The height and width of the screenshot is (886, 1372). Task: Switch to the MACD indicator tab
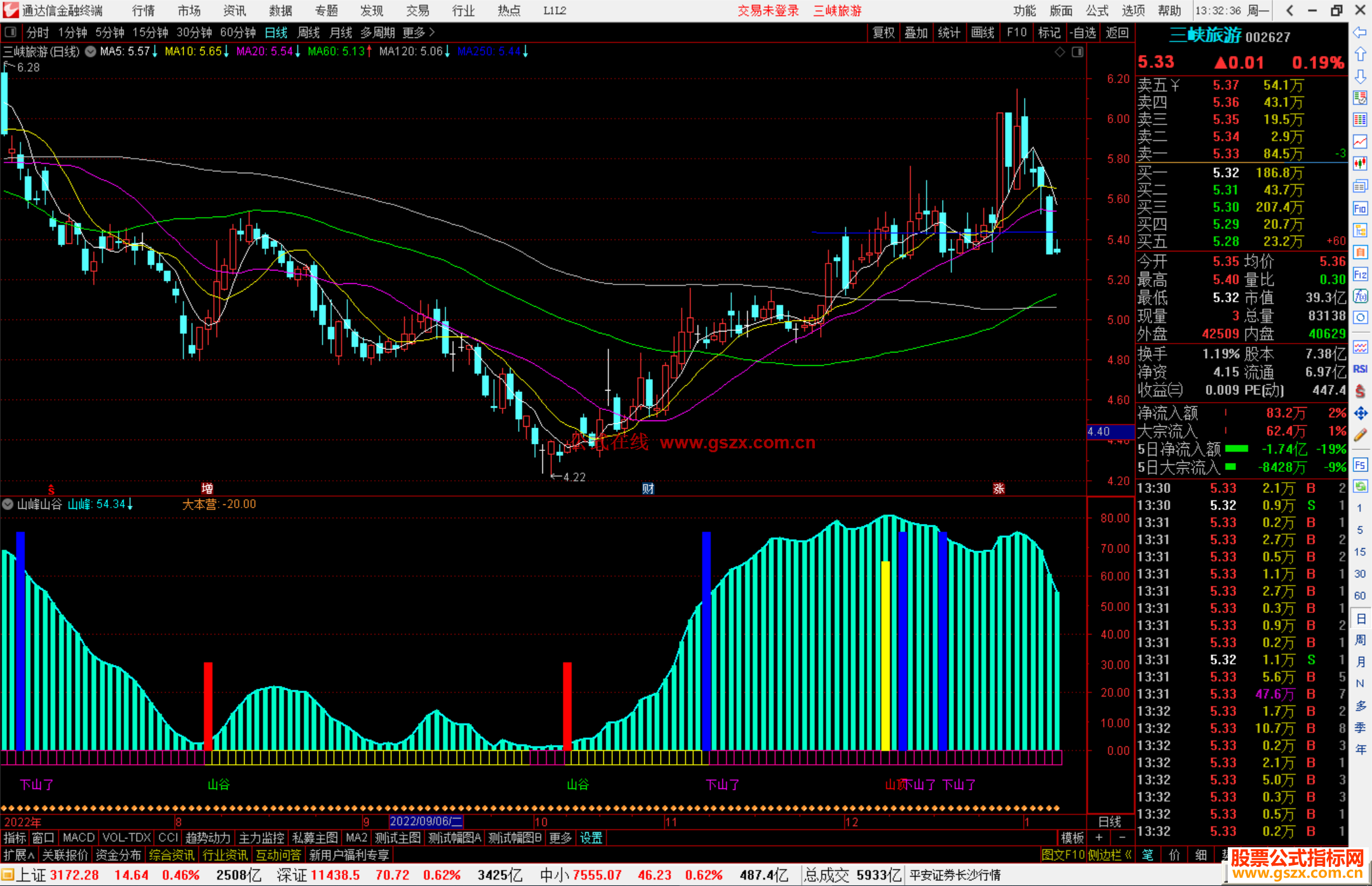click(78, 838)
